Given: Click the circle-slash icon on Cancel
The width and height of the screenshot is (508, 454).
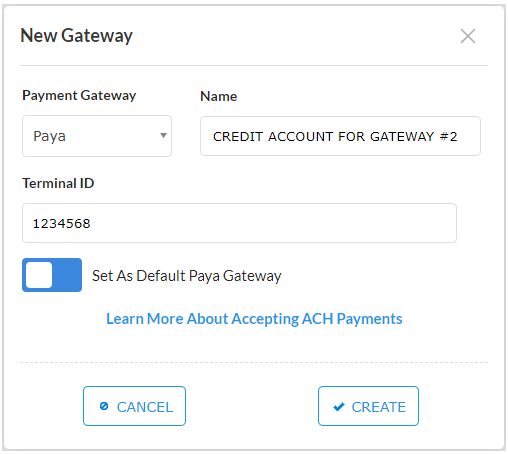Looking at the screenshot, I should [104, 406].
